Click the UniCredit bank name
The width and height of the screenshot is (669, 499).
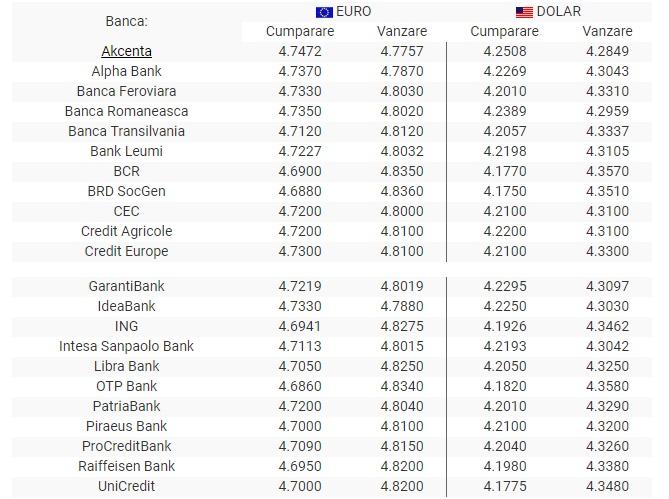click(x=126, y=486)
